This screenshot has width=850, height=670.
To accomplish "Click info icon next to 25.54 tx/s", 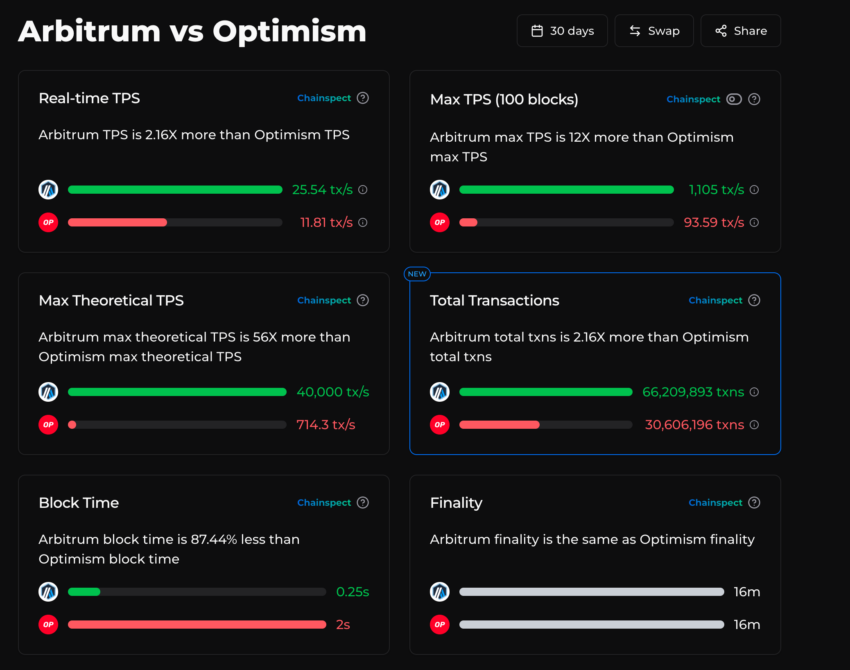I will 363,190.
